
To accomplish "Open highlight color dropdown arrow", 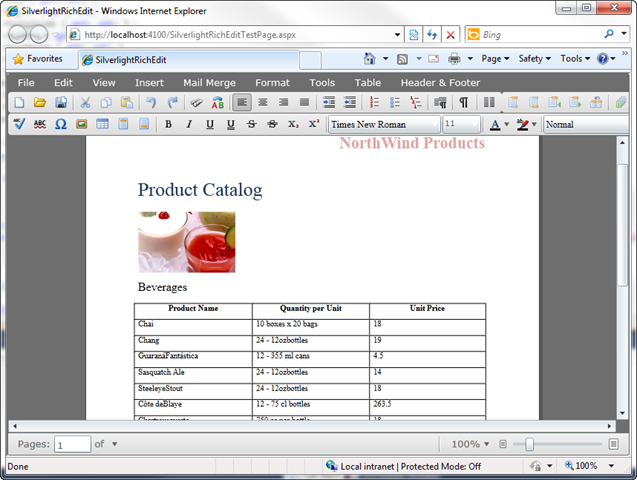I will [x=534, y=124].
